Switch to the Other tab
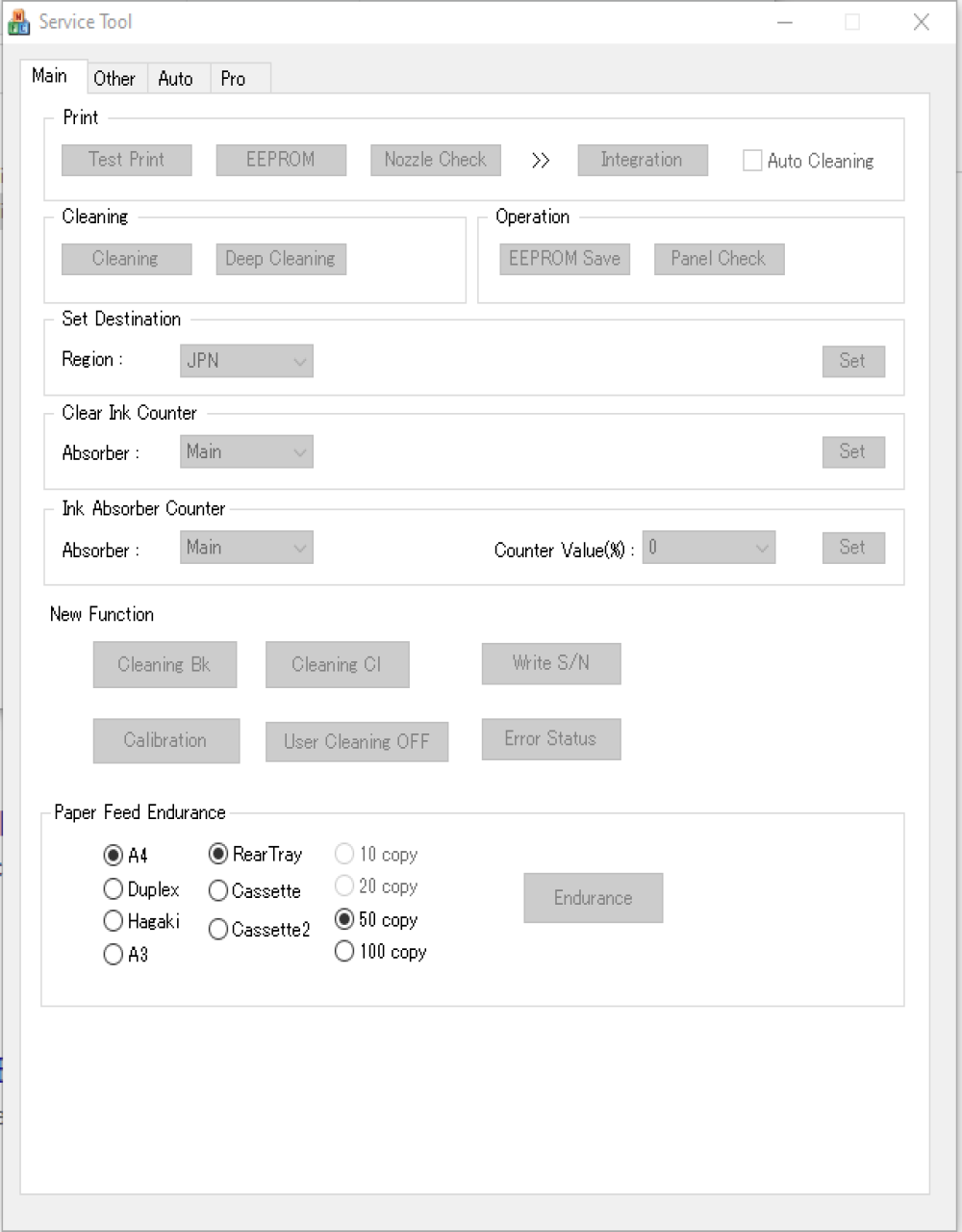This screenshot has width=962, height=1232. pyautogui.click(x=114, y=79)
